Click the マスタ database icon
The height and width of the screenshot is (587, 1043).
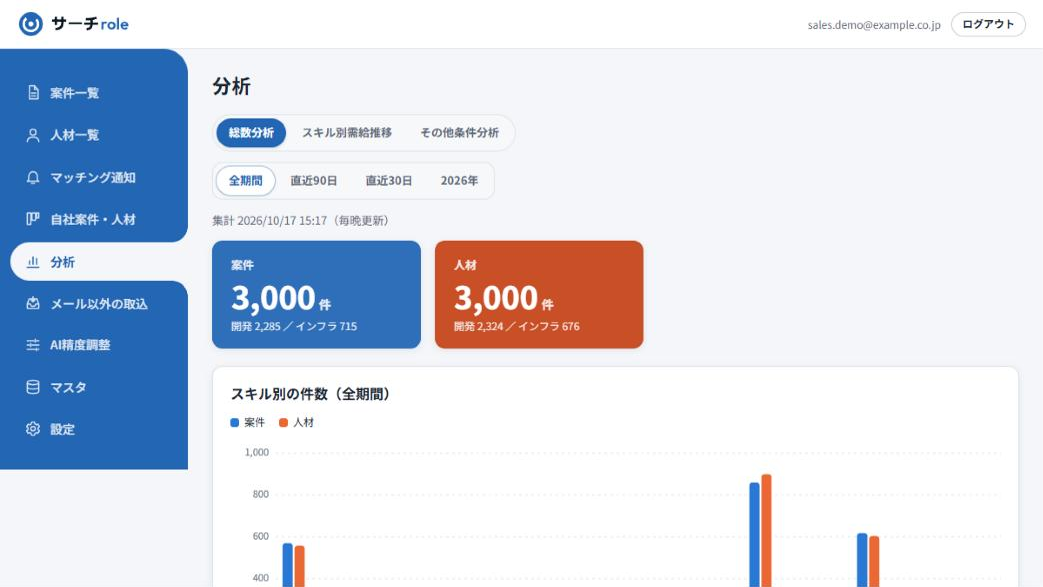pyautogui.click(x=33, y=387)
